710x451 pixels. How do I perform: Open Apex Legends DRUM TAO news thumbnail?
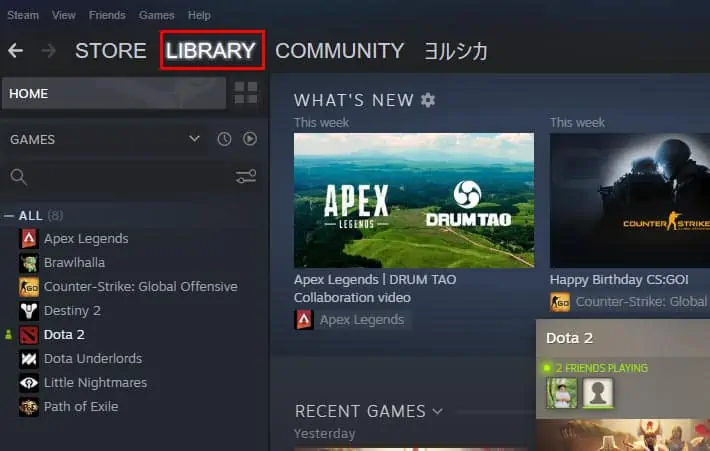pos(413,200)
